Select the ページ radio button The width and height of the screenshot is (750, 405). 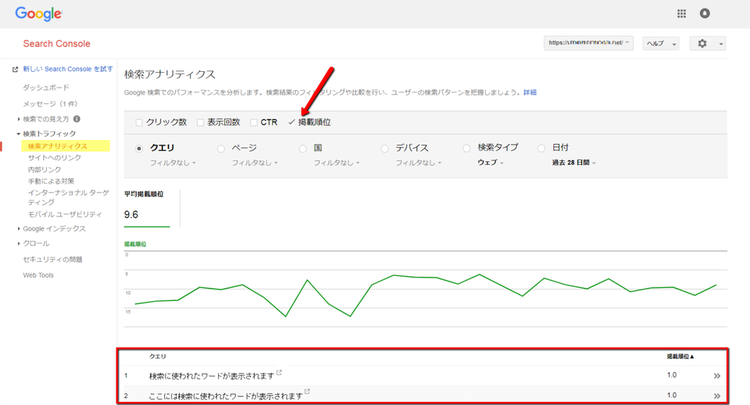click(x=221, y=149)
